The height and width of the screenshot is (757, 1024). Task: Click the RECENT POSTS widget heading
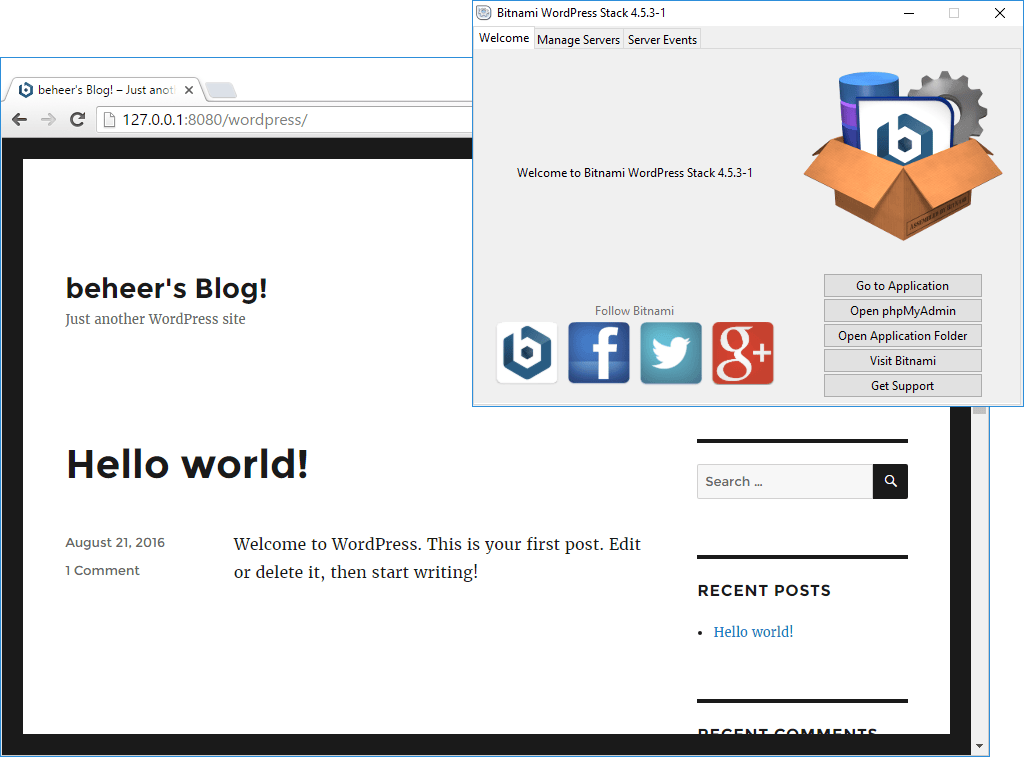coord(764,590)
